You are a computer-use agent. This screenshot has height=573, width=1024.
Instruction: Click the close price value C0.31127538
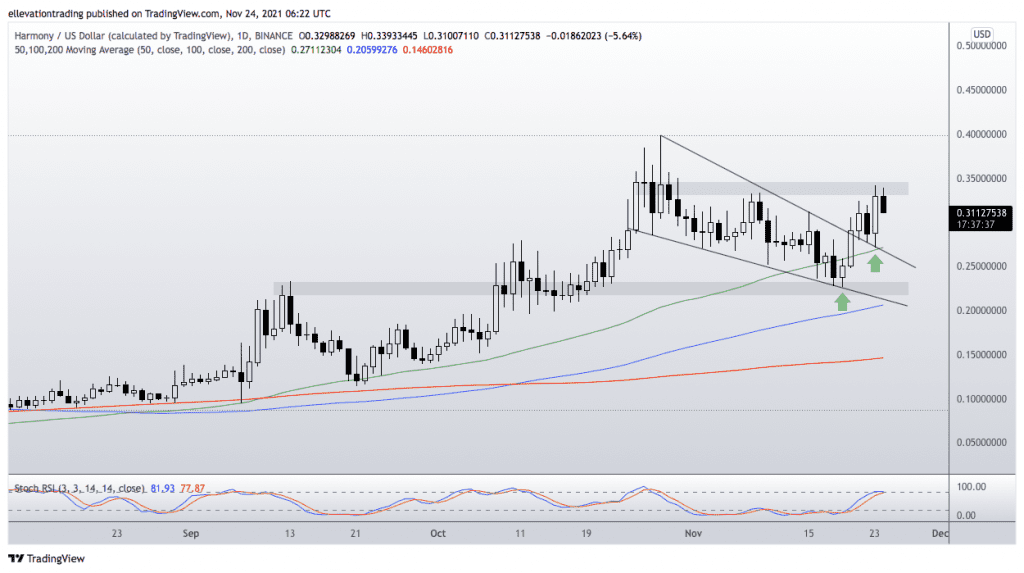pos(512,36)
